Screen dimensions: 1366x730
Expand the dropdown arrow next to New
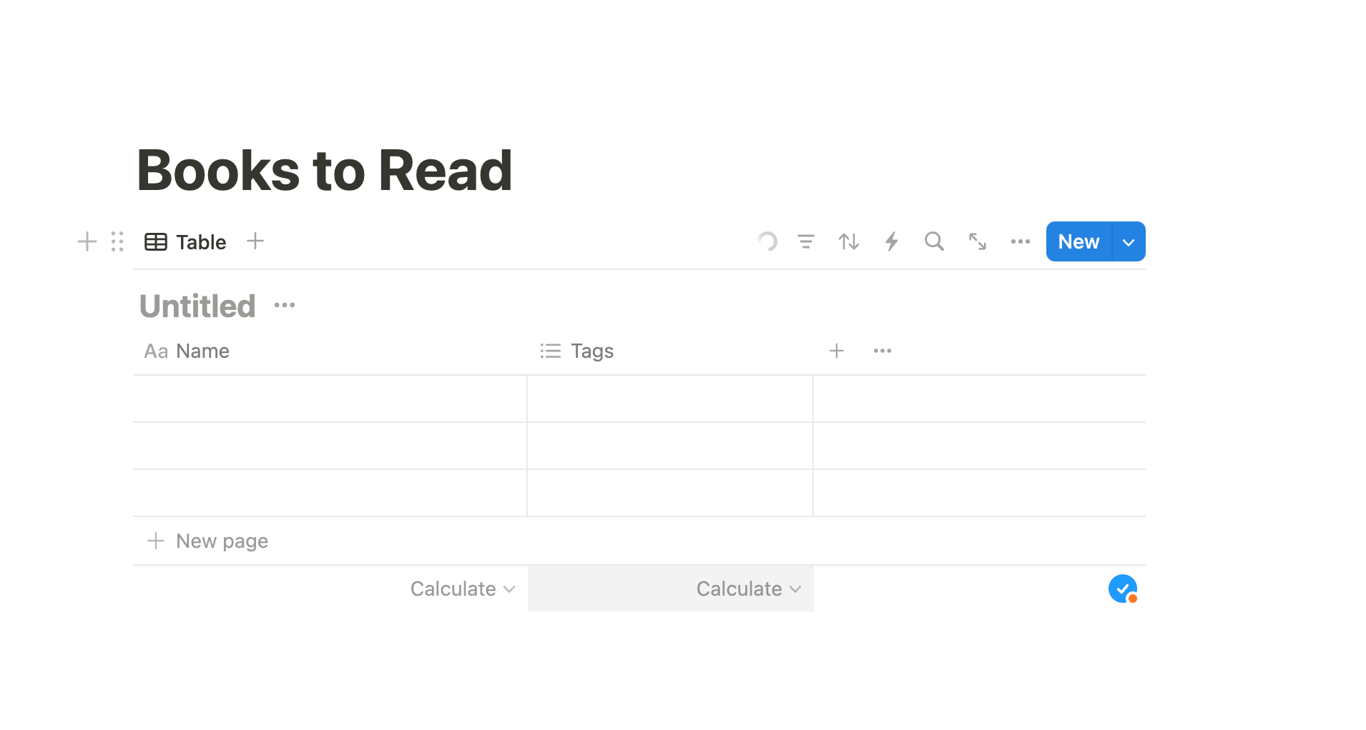coord(1129,242)
